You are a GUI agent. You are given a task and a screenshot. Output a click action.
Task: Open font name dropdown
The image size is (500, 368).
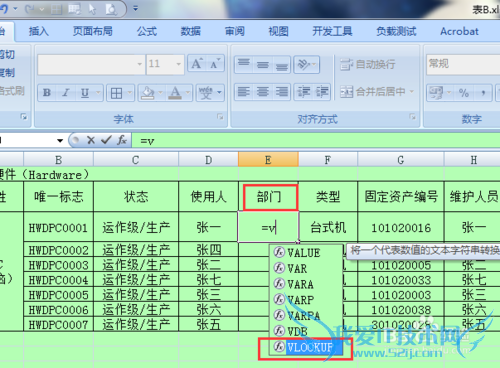click(140, 64)
